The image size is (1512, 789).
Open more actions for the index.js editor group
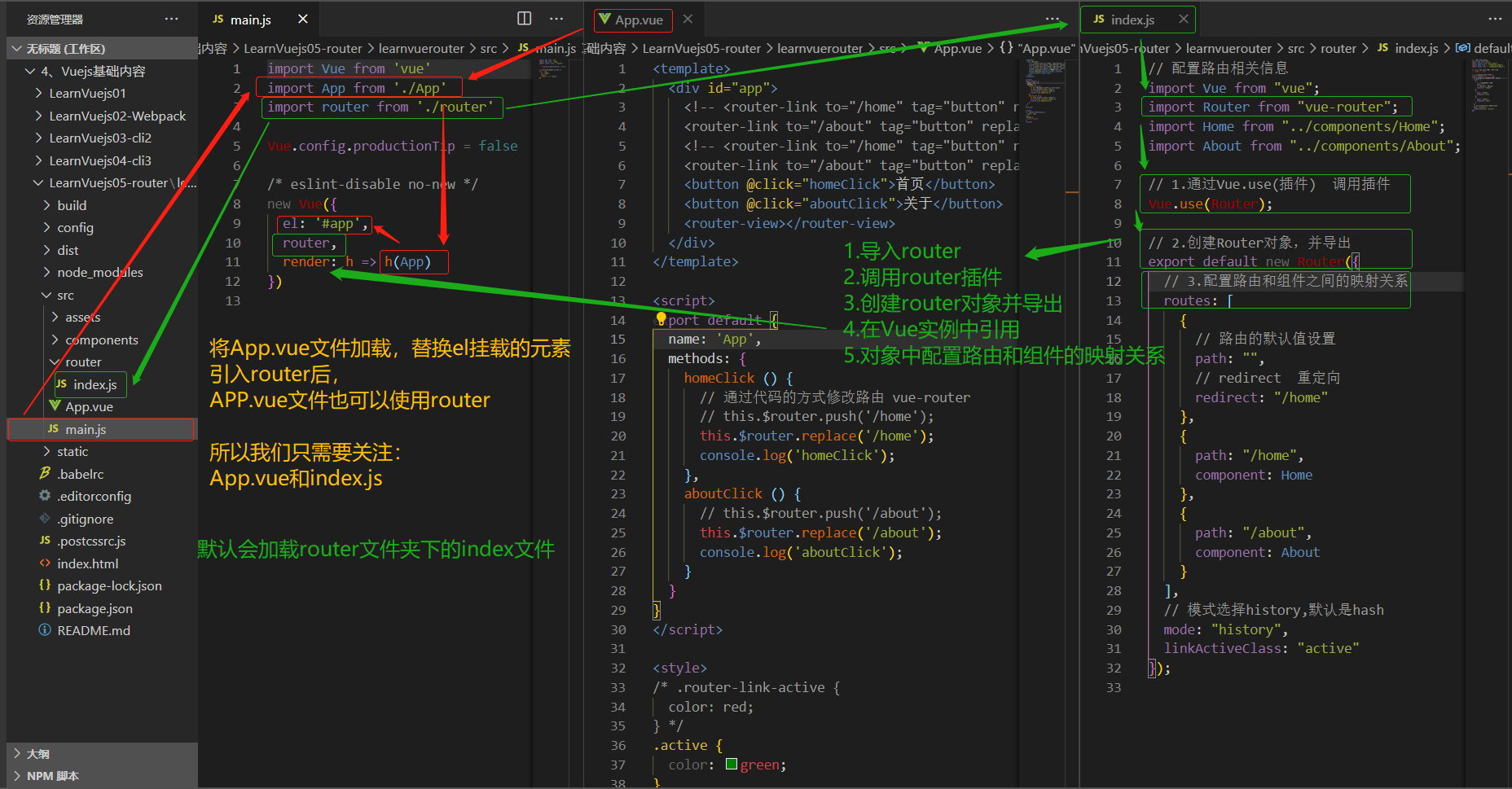[x=1495, y=19]
